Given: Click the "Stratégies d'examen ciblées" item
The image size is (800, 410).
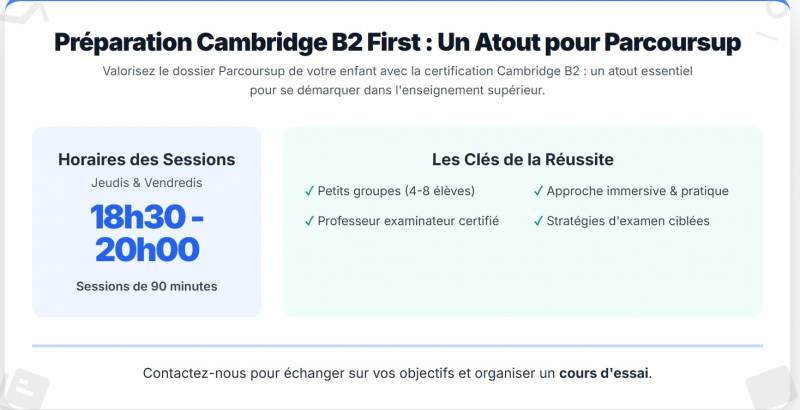Looking at the screenshot, I should point(628,220).
